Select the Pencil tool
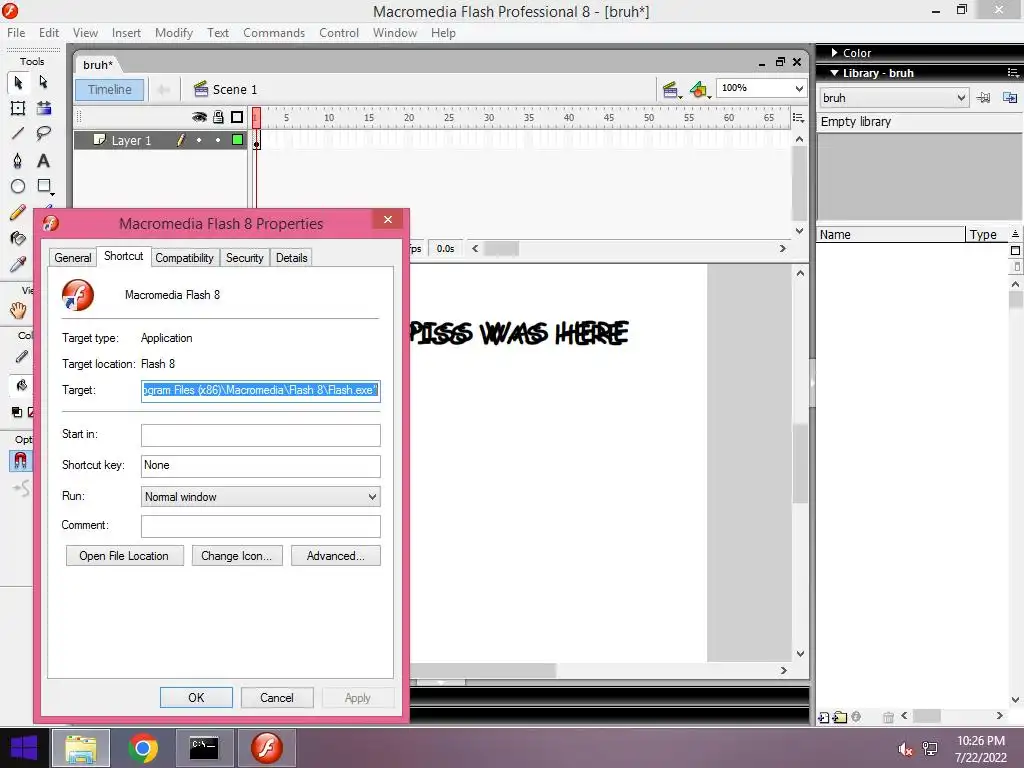Viewport: 1024px width, 768px height. click(x=18, y=212)
